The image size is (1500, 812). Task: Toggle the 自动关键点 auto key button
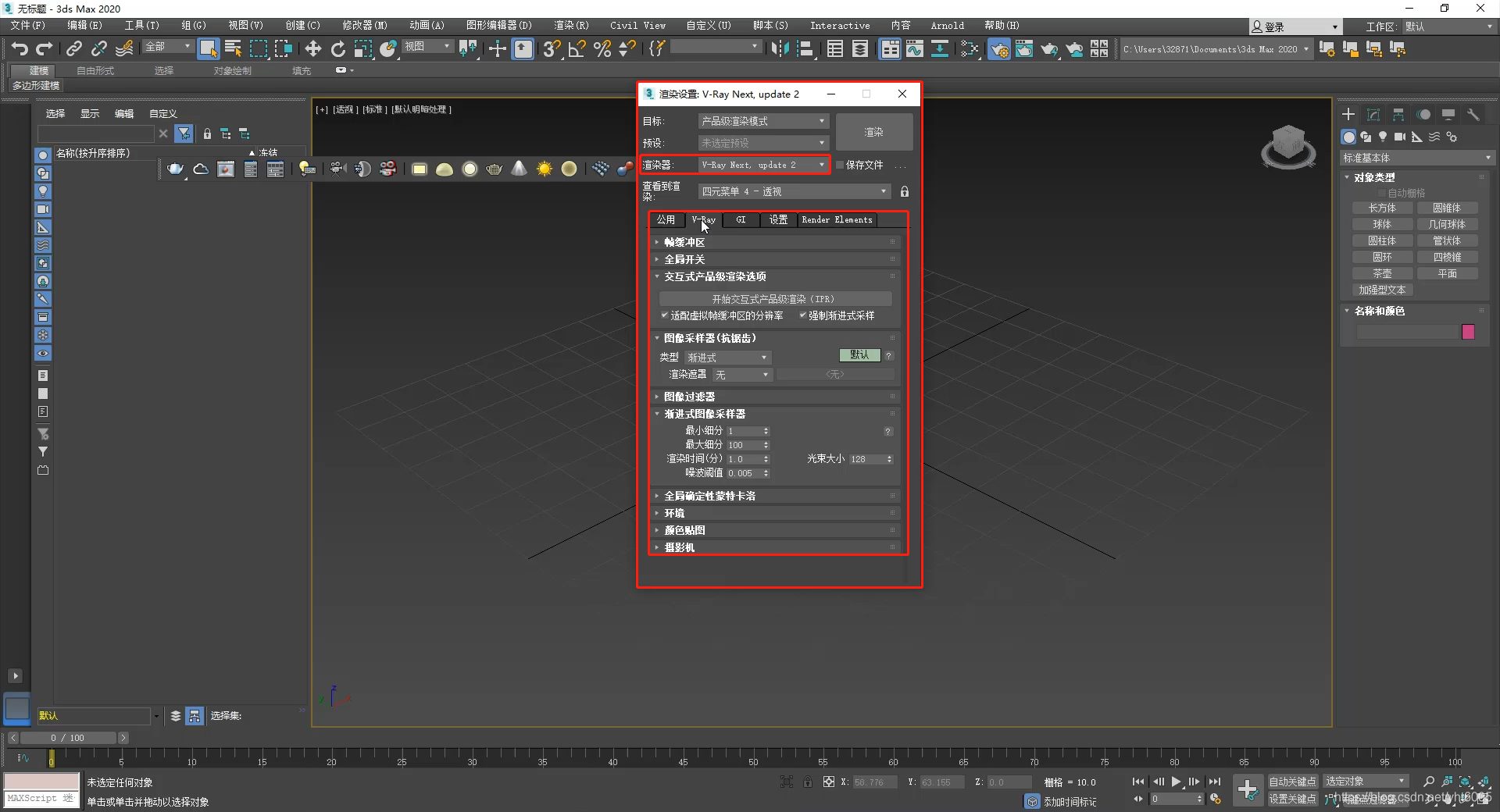[1292, 782]
